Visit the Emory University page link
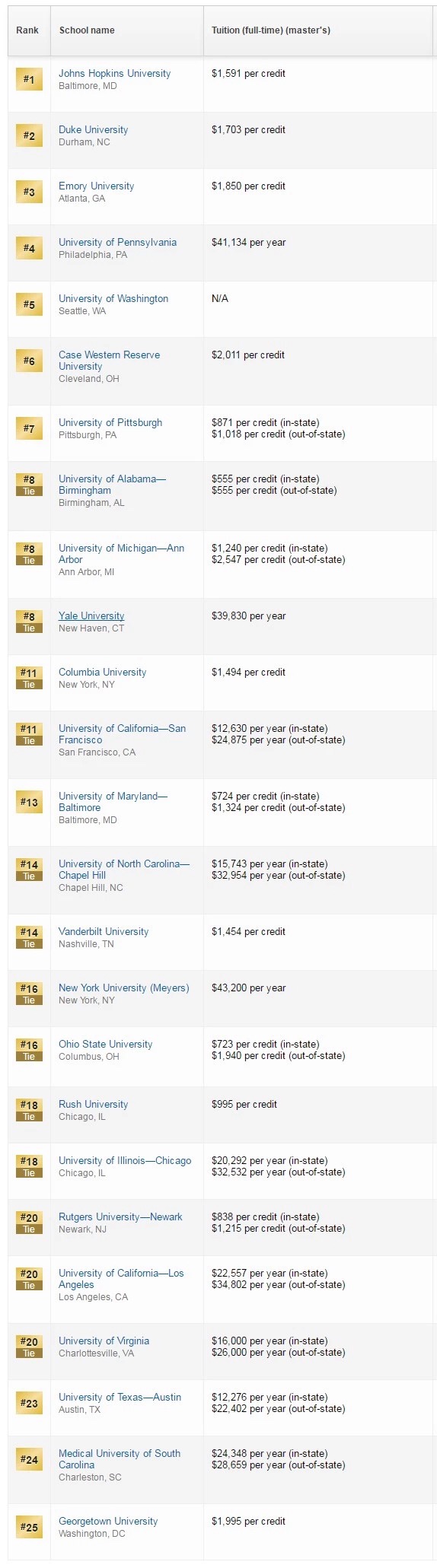The image size is (437, 1568). click(x=97, y=186)
